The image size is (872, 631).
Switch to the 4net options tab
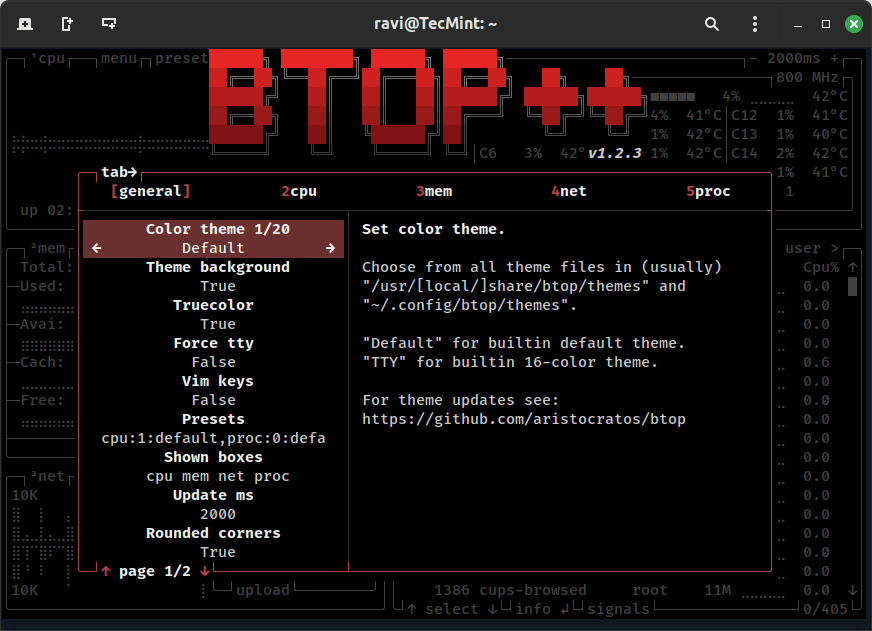pos(569,191)
